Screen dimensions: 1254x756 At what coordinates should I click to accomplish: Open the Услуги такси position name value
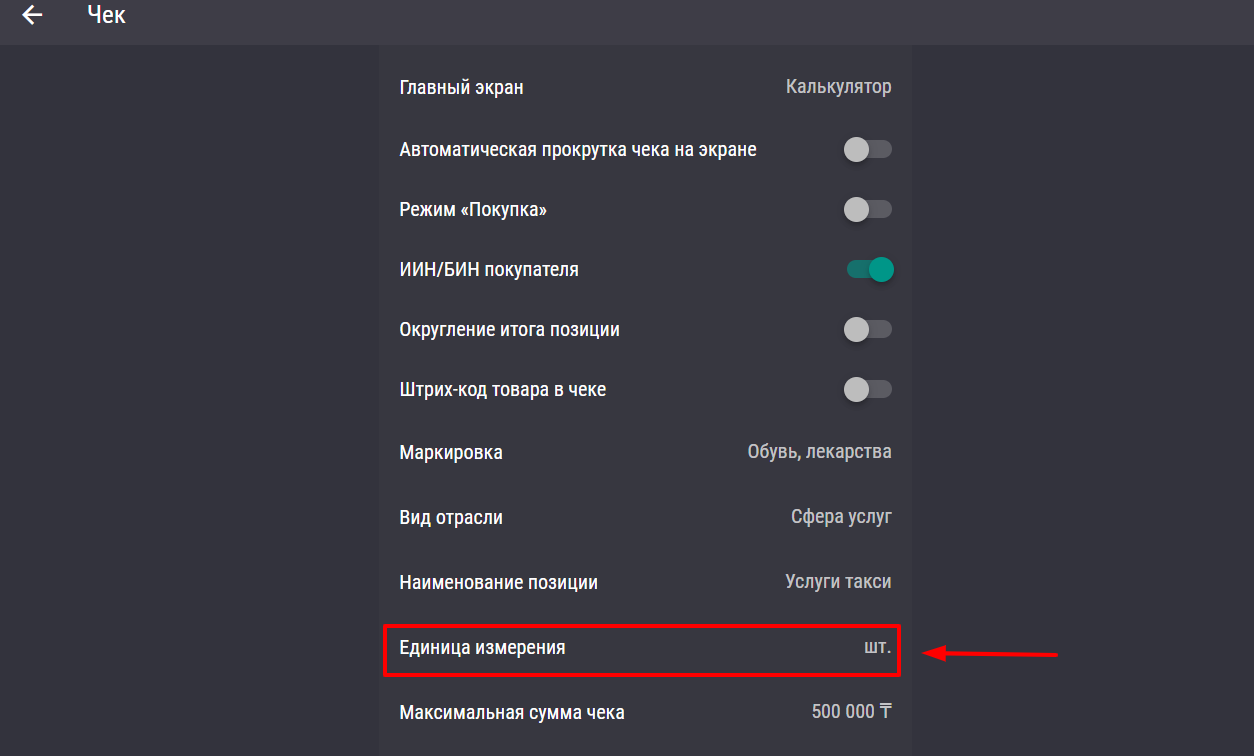[x=838, y=581]
